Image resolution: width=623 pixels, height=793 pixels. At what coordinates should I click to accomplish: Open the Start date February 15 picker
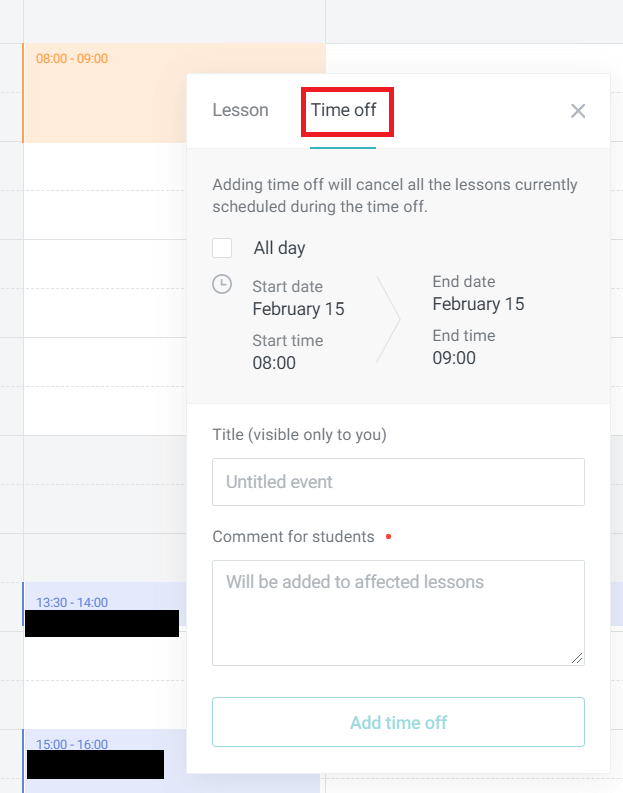[x=298, y=309]
